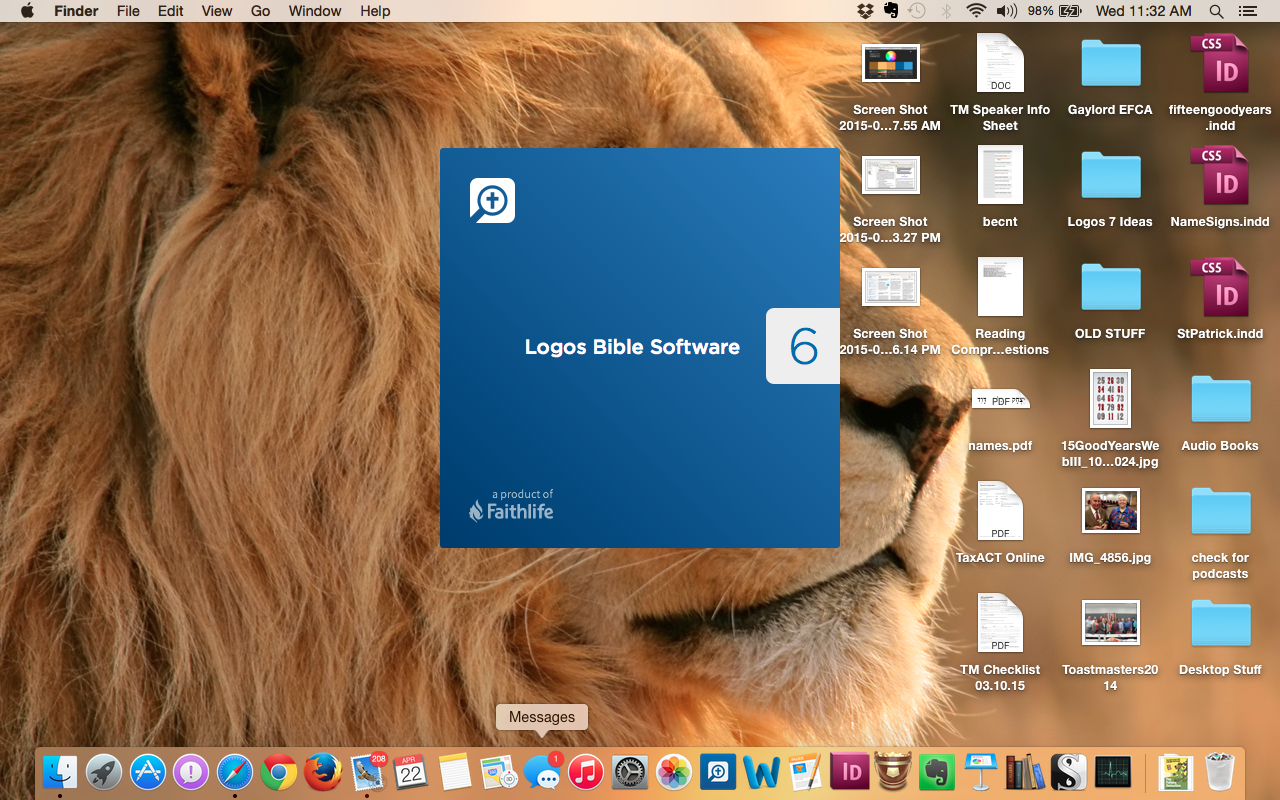This screenshot has width=1280, height=800.
Task: Open System Preferences from the Dock
Action: tap(629, 772)
